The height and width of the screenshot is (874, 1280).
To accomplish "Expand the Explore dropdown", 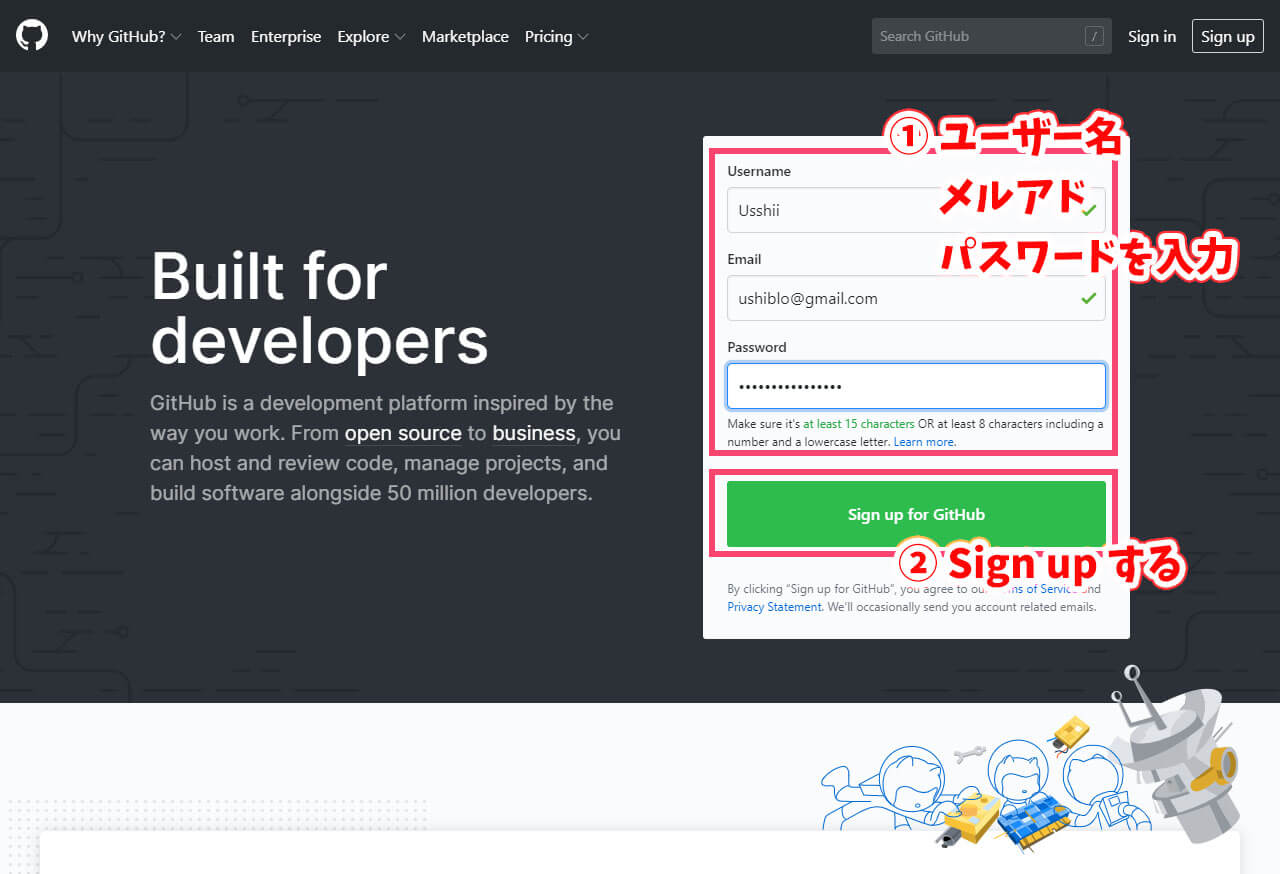I will (371, 36).
